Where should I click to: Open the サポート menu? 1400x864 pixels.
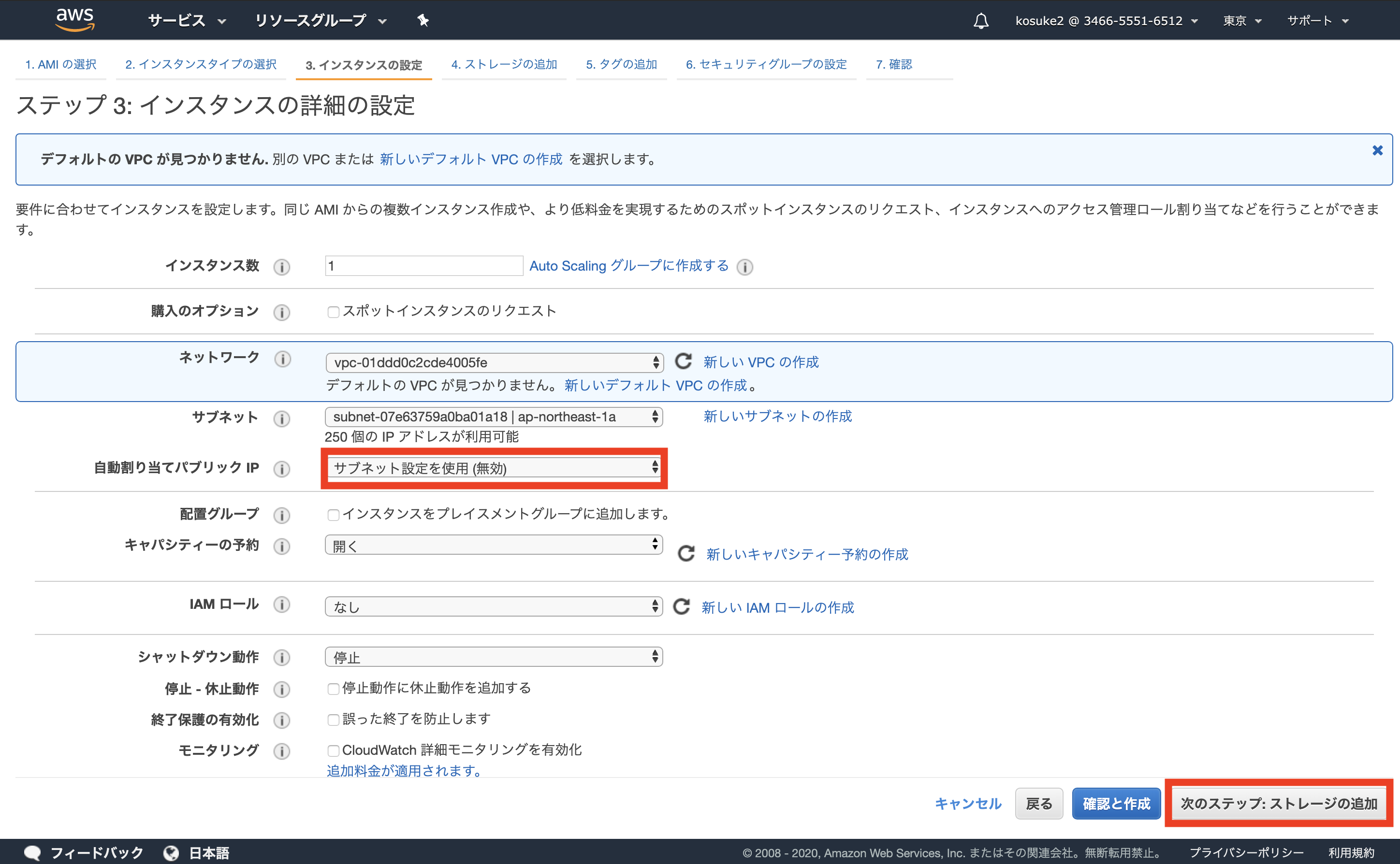1318,21
